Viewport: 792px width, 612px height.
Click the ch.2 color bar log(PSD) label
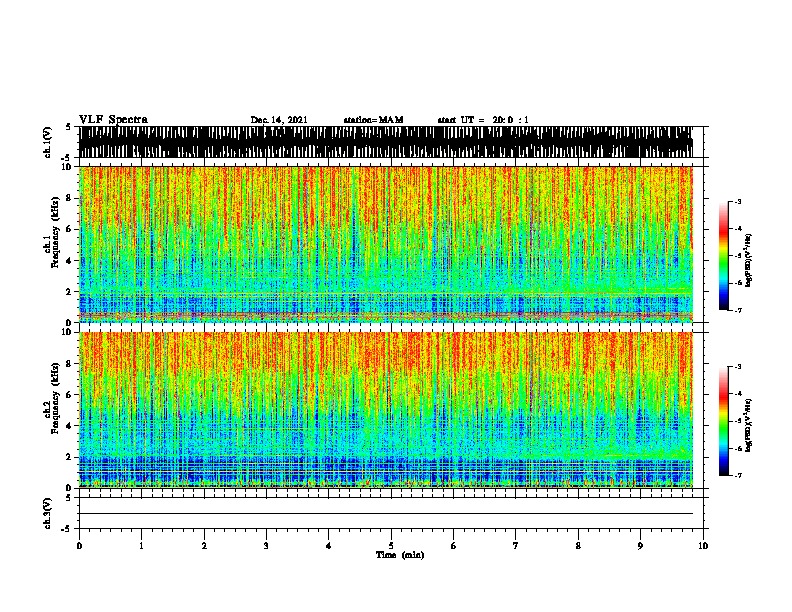(748, 425)
